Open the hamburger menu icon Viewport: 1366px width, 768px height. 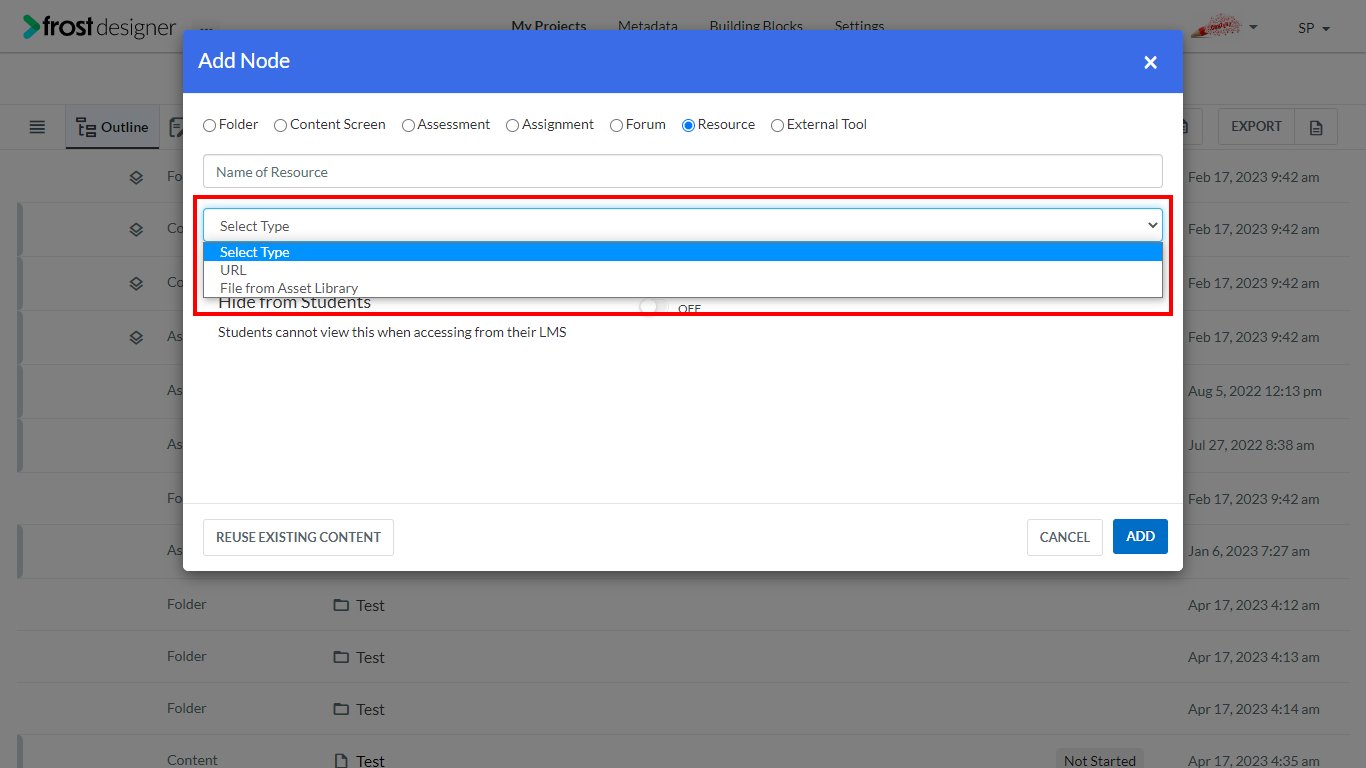(x=37, y=127)
